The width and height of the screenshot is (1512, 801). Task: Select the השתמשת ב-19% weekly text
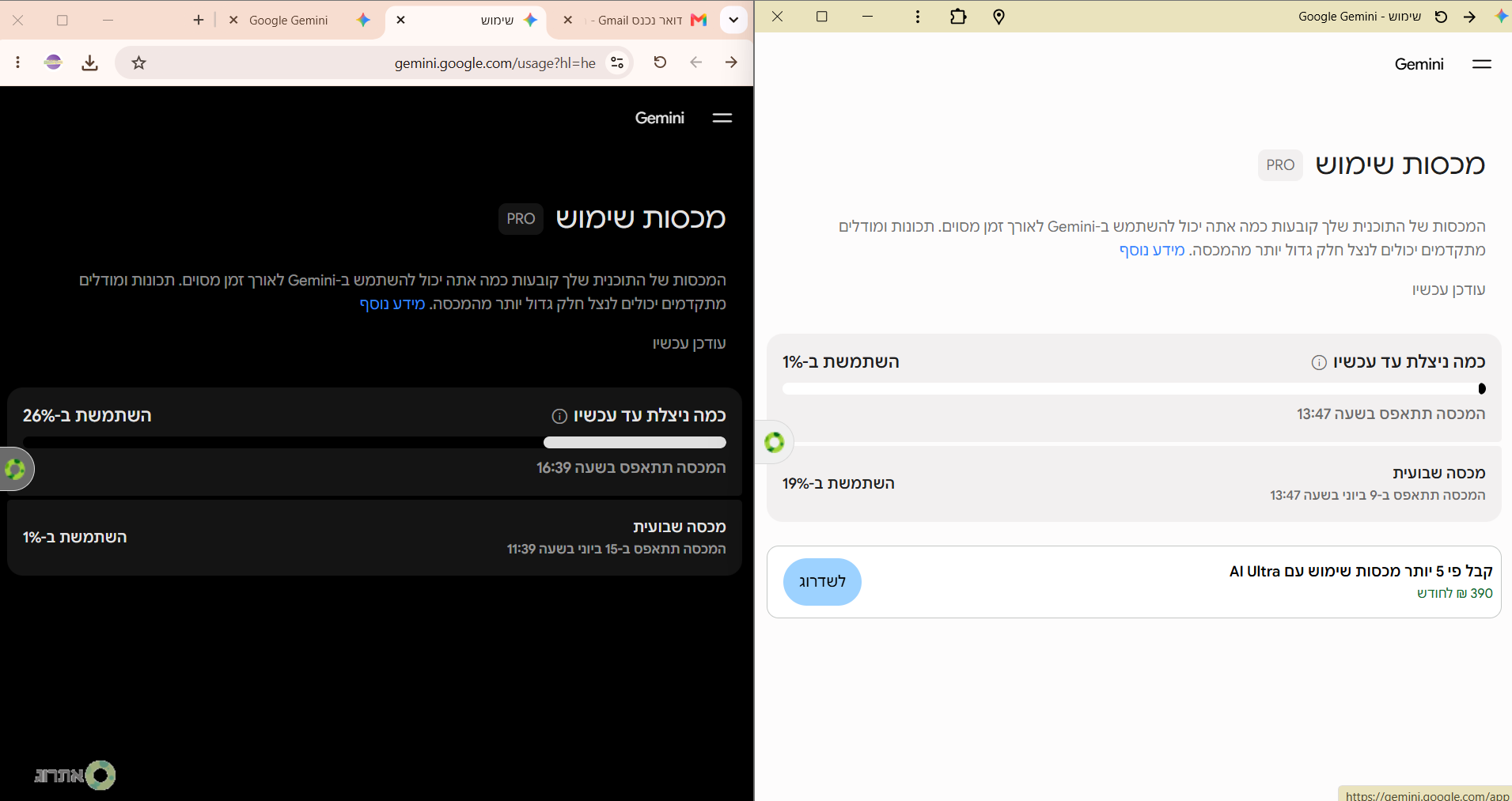click(839, 484)
